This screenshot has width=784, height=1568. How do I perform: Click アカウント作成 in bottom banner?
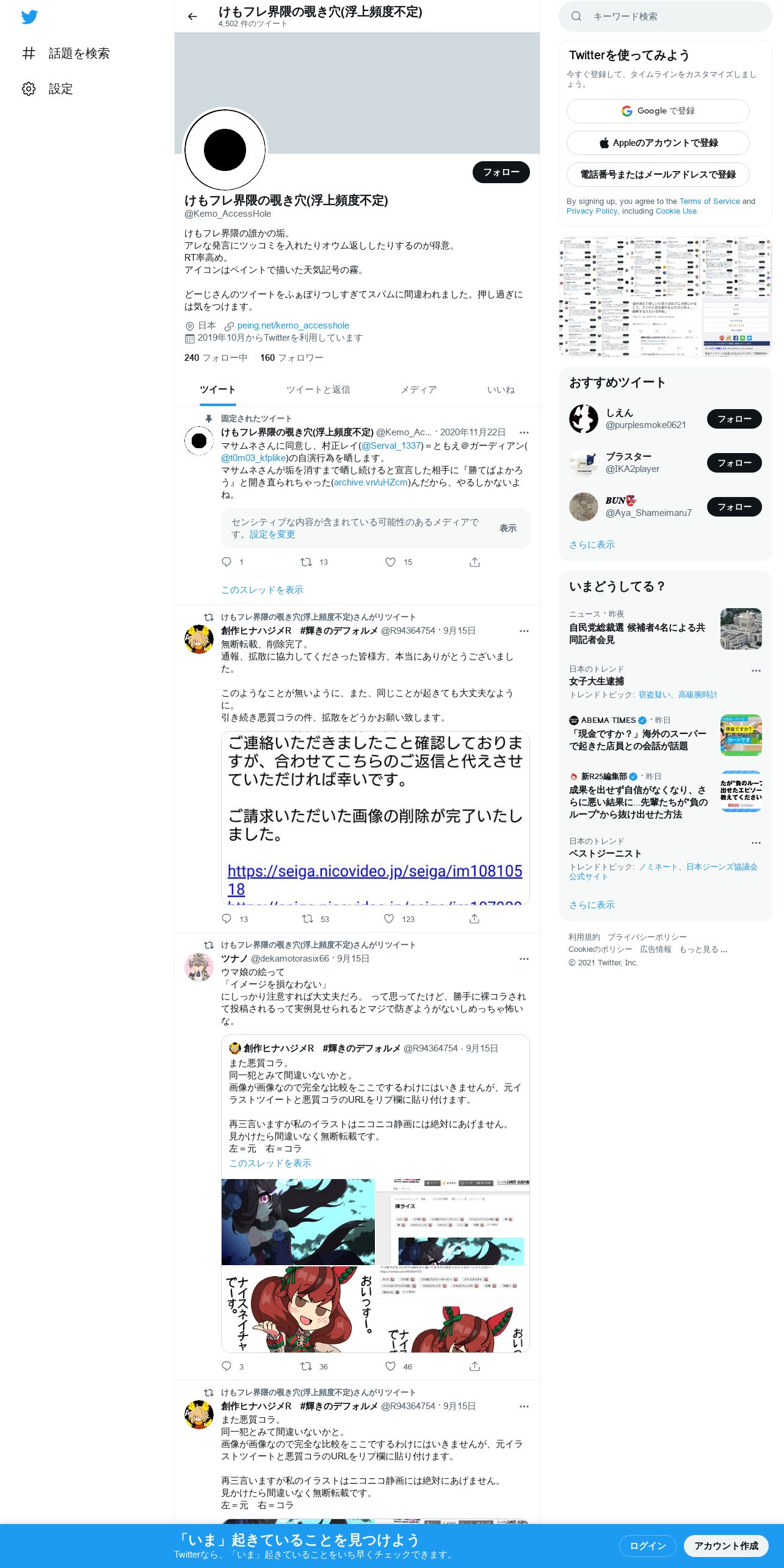(726, 1546)
